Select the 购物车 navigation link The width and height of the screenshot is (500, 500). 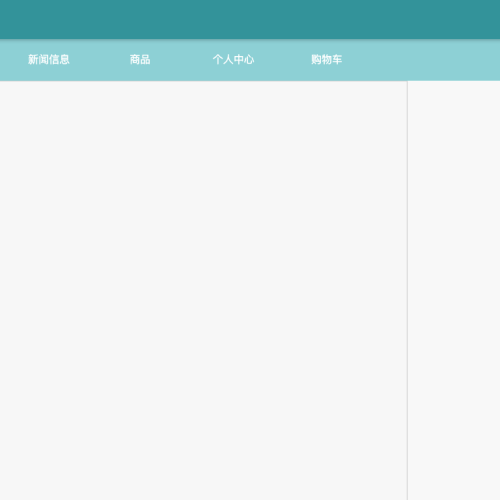click(327, 60)
